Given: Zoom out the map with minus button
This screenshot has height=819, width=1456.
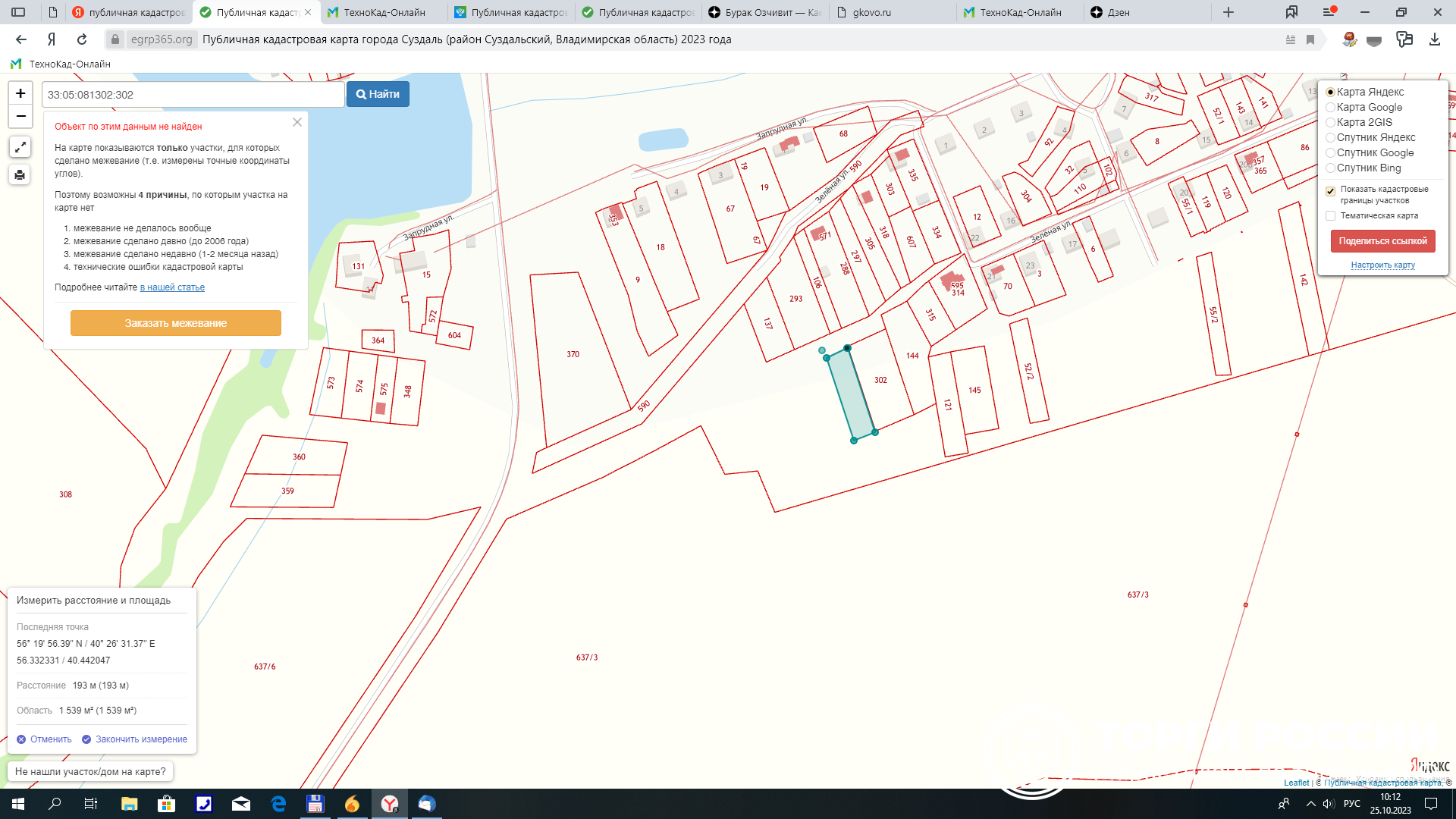Looking at the screenshot, I should pyautogui.click(x=20, y=117).
